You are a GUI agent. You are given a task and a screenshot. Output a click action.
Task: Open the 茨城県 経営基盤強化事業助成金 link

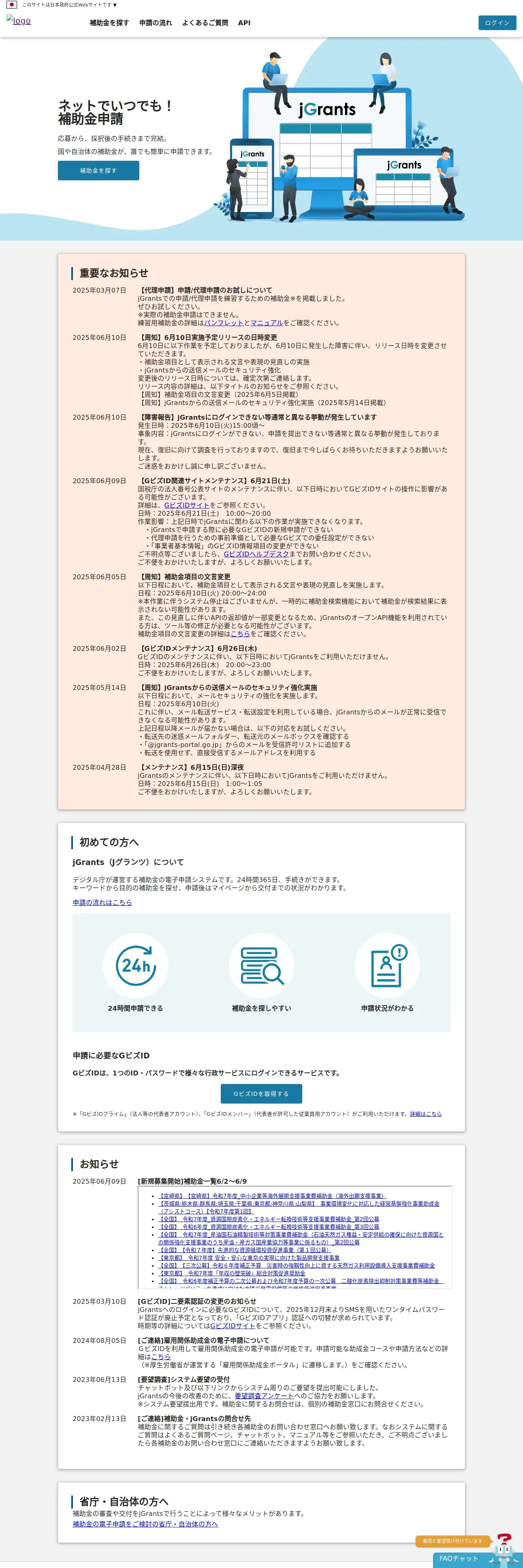298,1208
